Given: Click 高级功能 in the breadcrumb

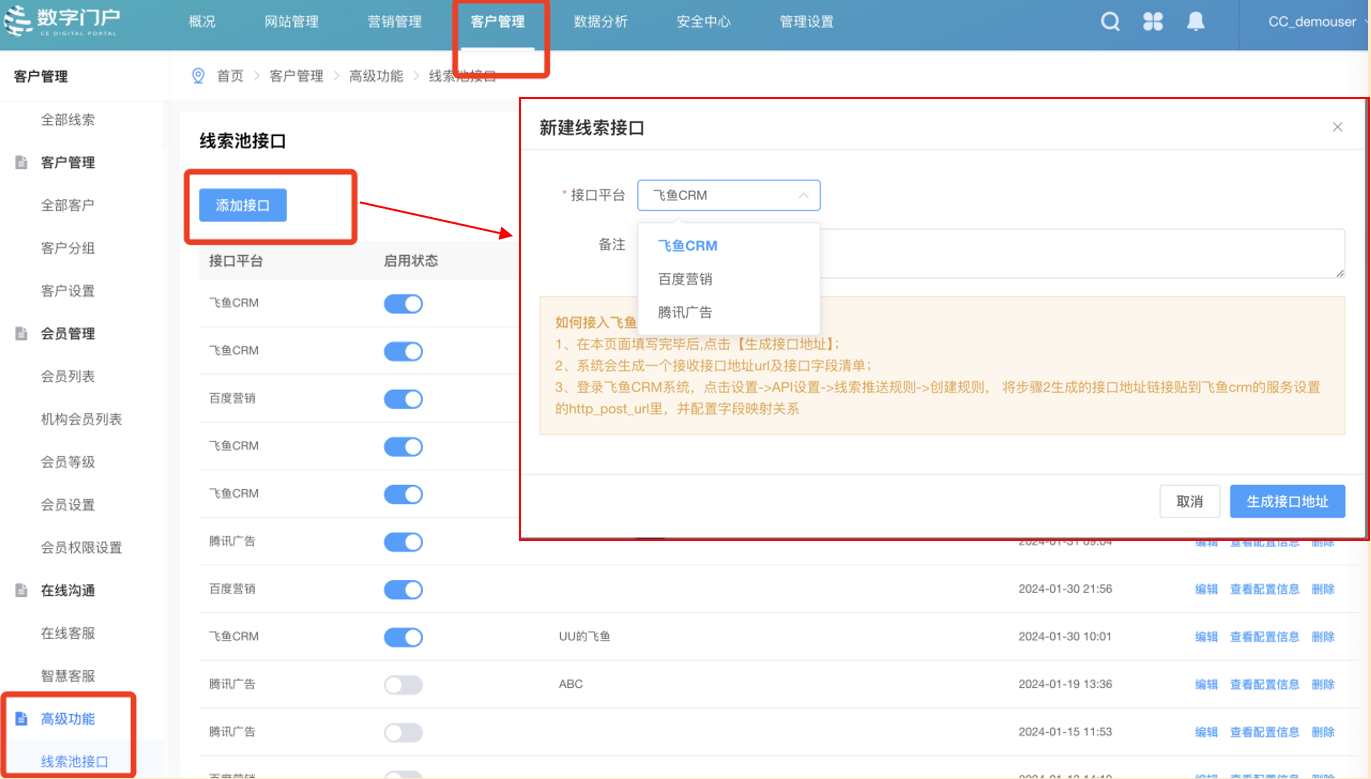Looking at the screenshot, I should [376, 76].
